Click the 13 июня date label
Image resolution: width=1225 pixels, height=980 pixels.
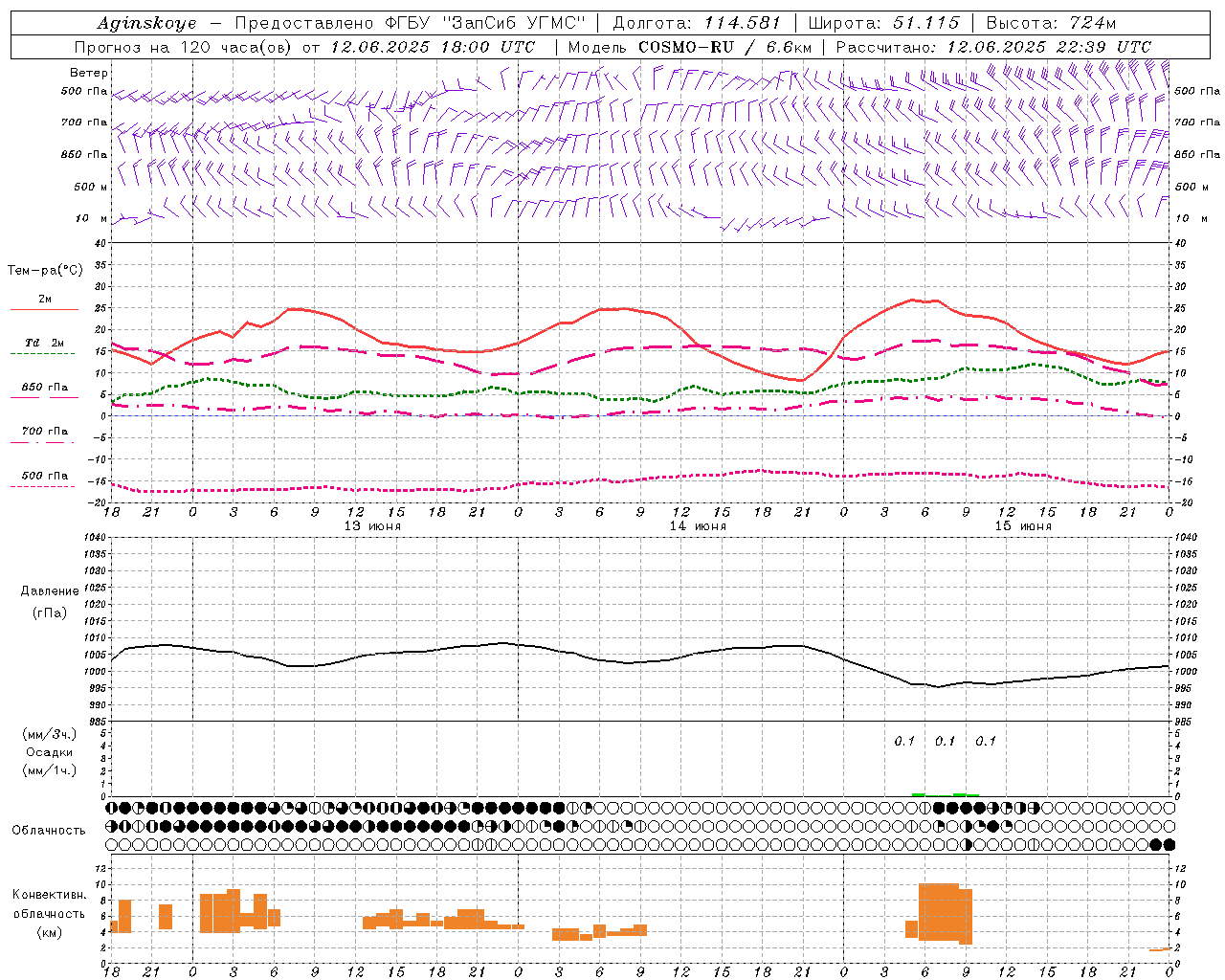(372, 526)
